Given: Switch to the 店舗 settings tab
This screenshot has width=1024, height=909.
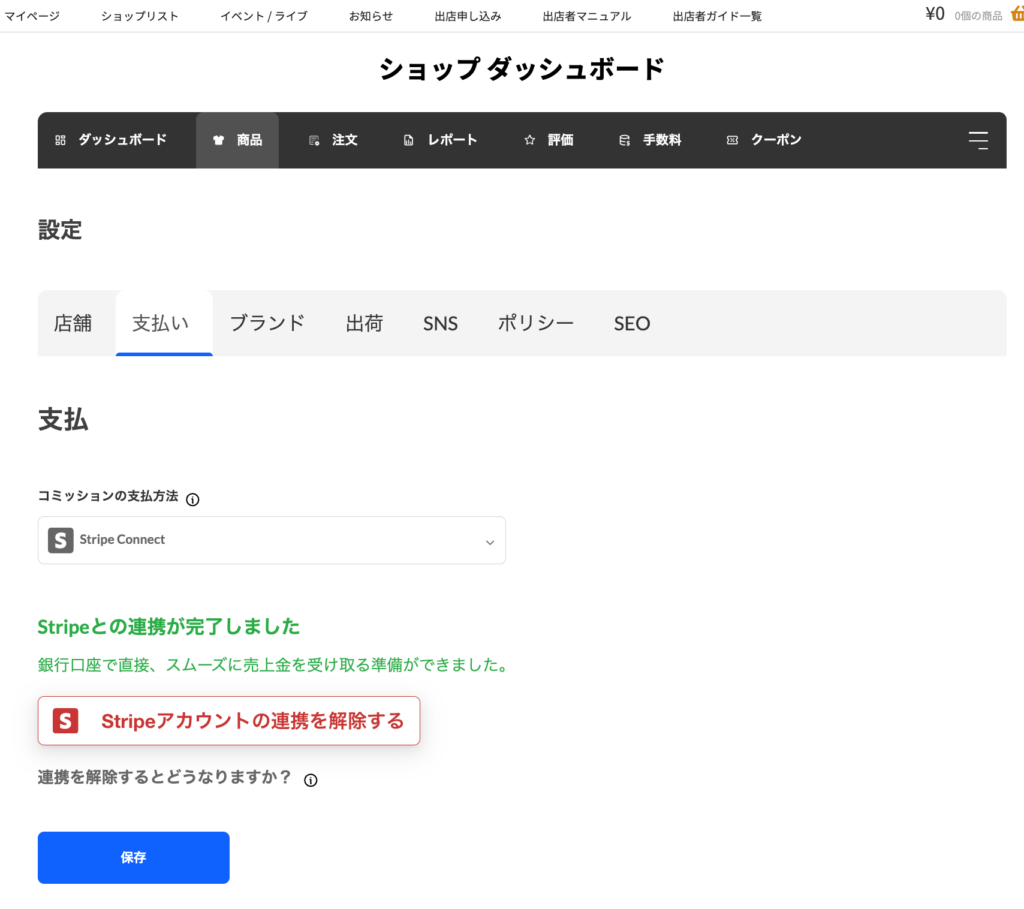Looking at the screenshot, I should click(x=73, y=323).
